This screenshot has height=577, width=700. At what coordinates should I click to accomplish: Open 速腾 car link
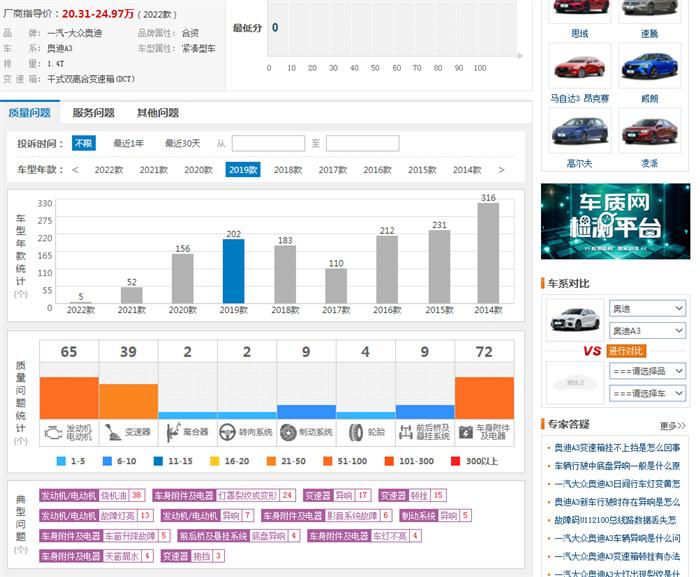point(650,33)
